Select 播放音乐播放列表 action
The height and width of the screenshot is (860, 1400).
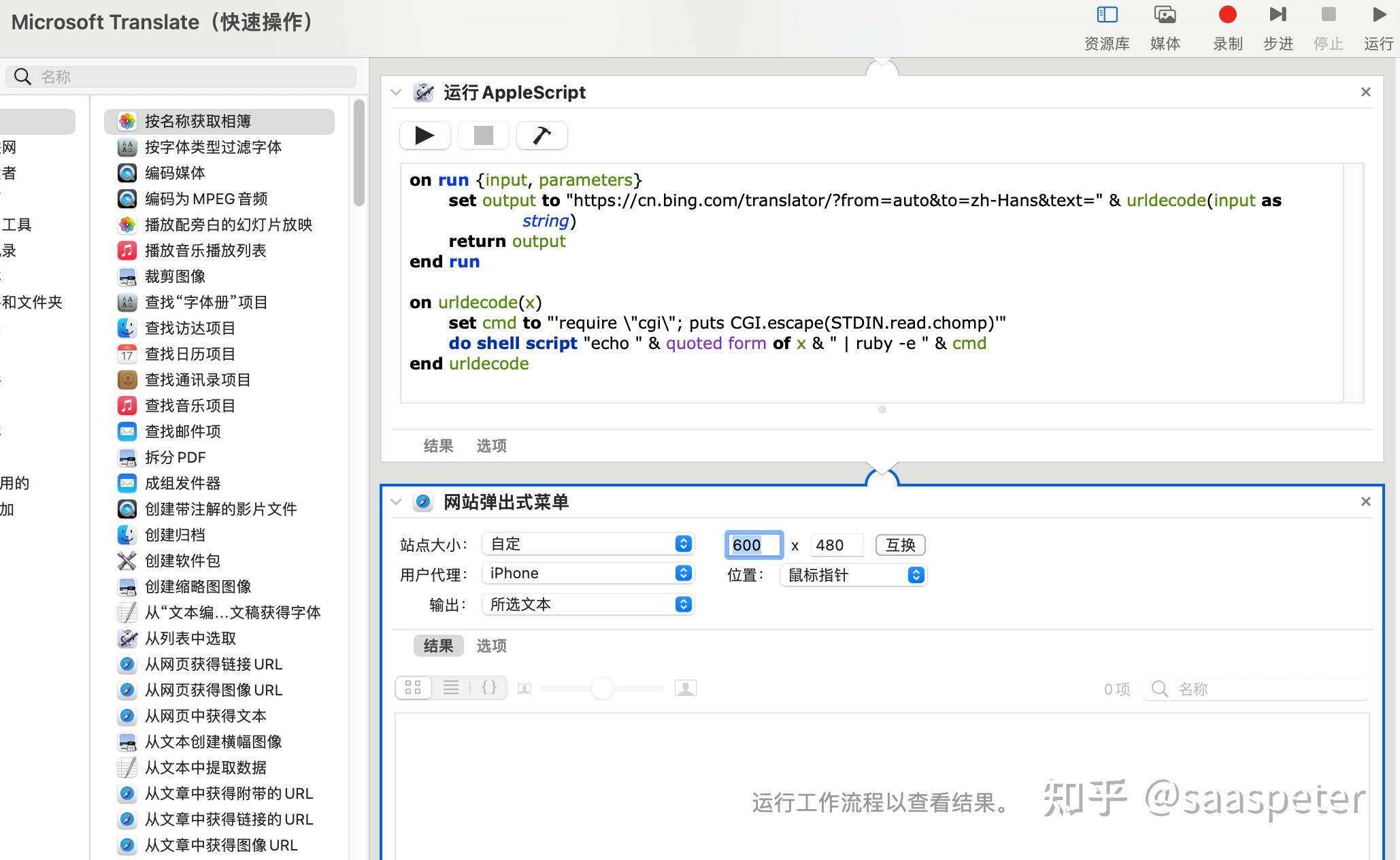point(219,250)
